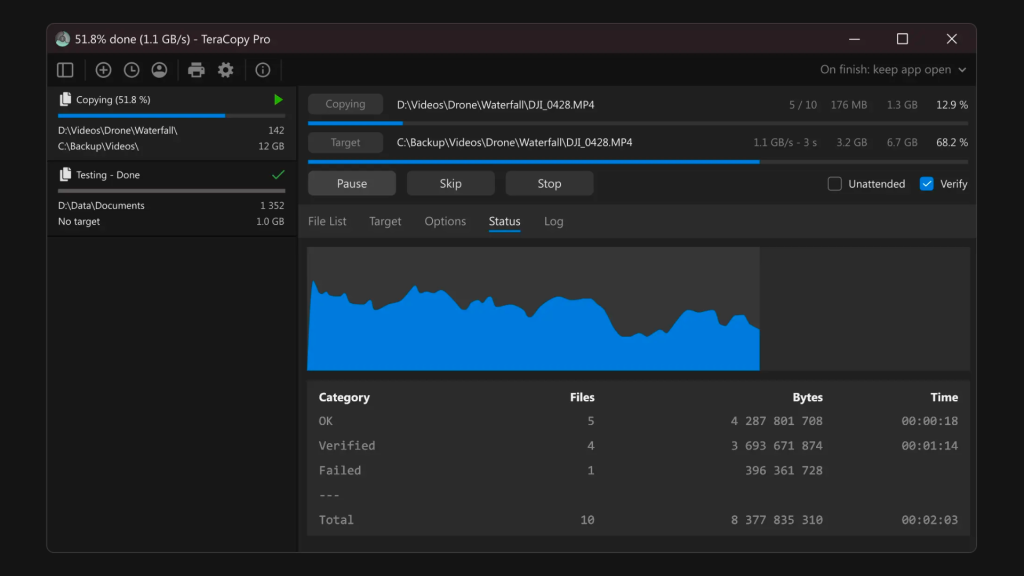Click the file icon beside Testing - Done
This screenshot has width=1024, height=576.
tap(65, 174)
